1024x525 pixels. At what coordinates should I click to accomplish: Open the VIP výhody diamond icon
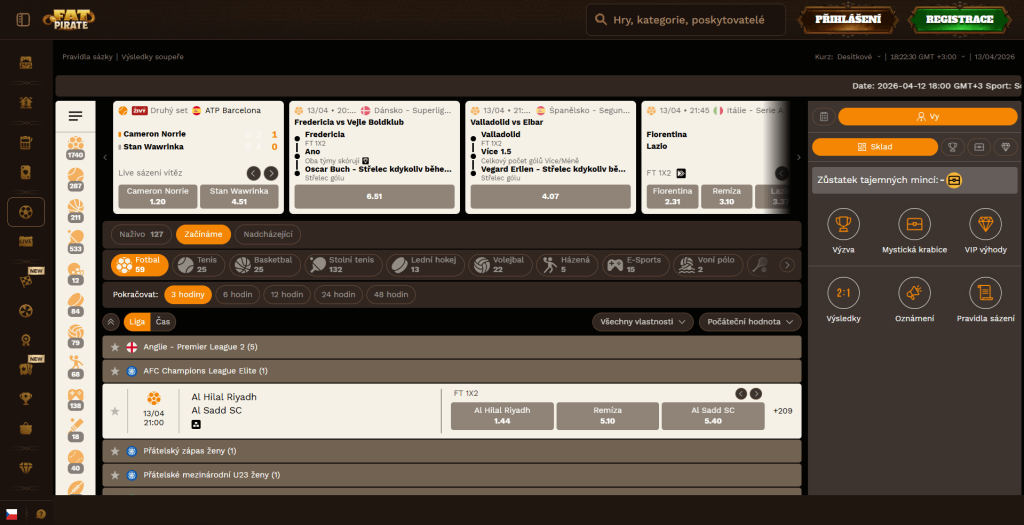pyautogui.click(x=985, y=224)
